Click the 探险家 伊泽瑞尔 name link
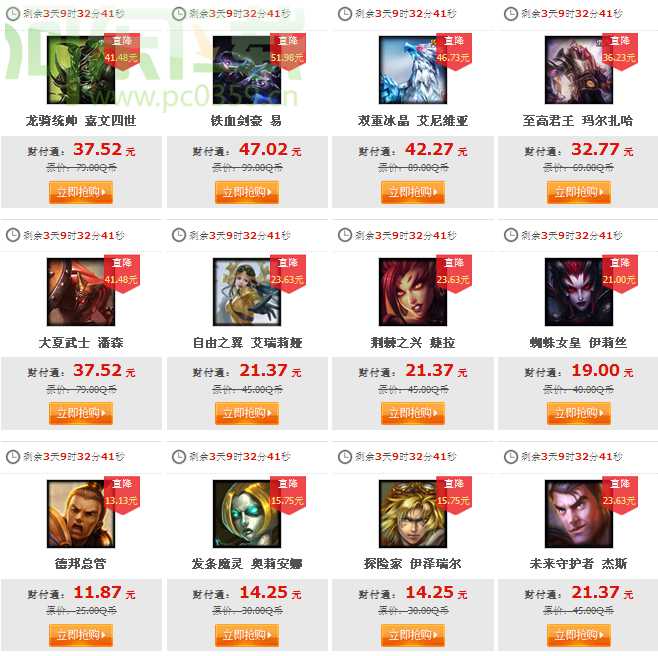The width and height of the screenshot is (658, 656). tap(413, 564)
